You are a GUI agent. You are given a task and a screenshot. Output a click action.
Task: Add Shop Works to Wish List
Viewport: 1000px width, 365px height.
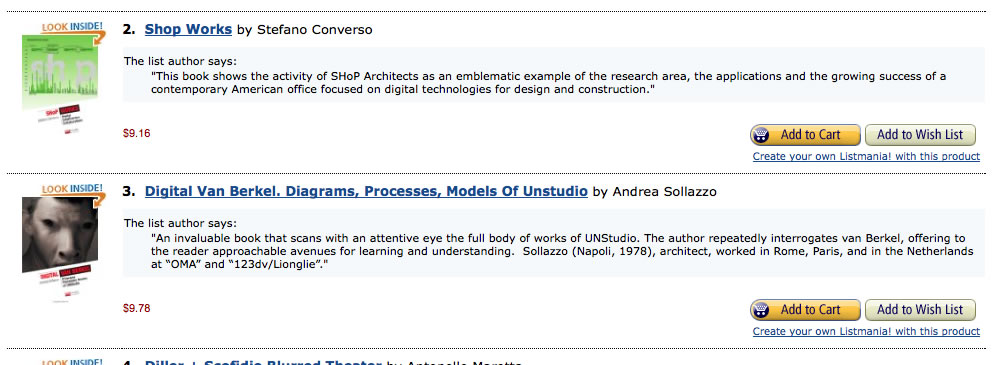tap(920, 135)
